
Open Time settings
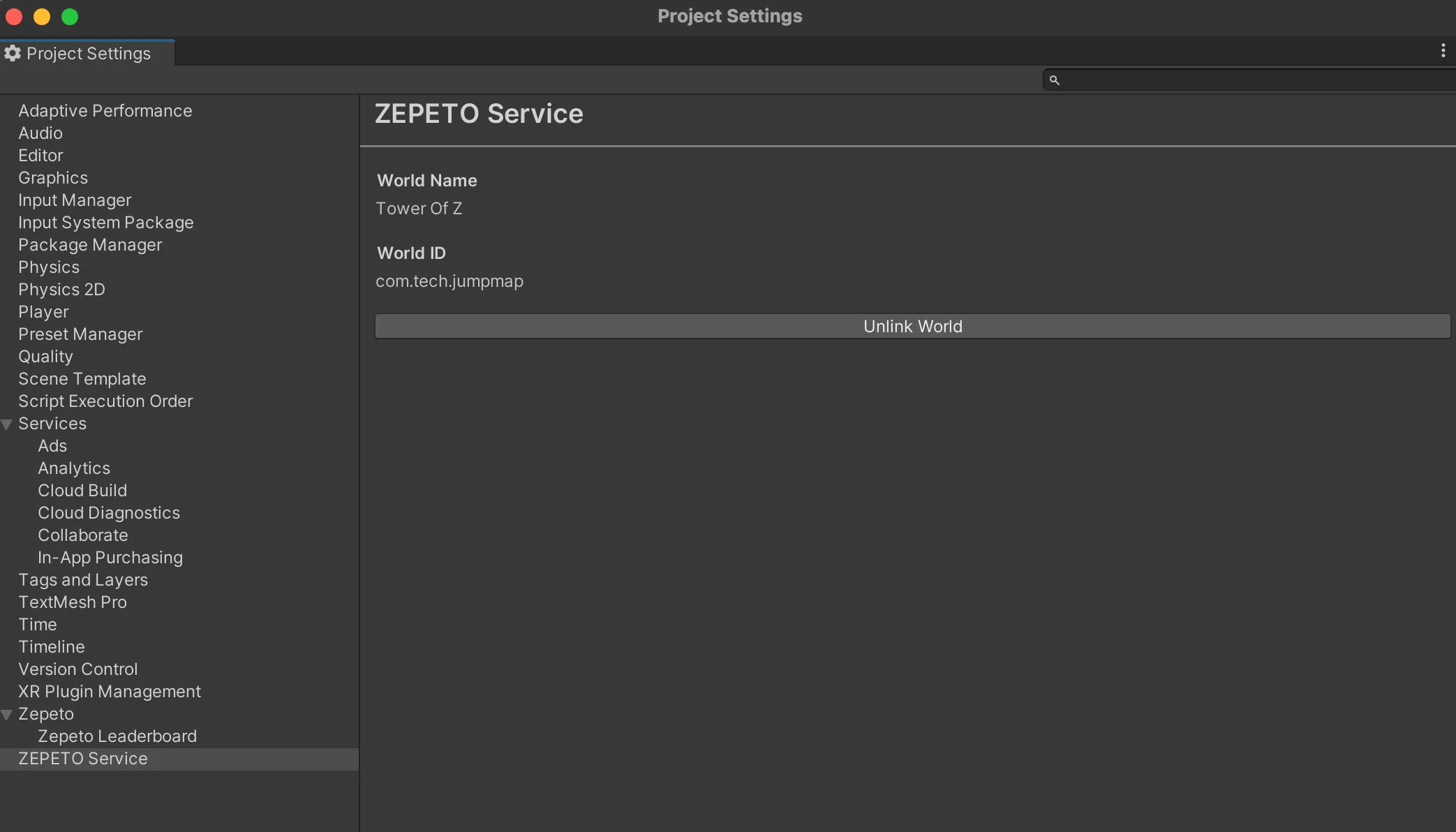click(38, 625)
